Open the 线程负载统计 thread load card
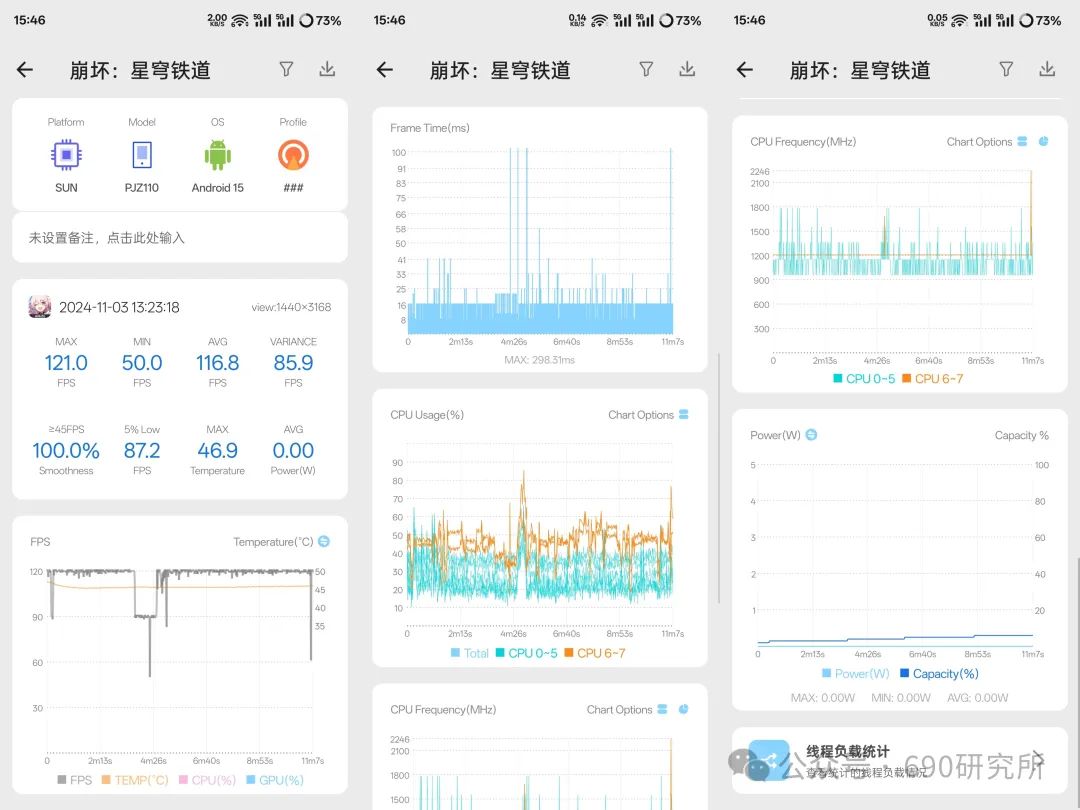 tap(900, 760)
